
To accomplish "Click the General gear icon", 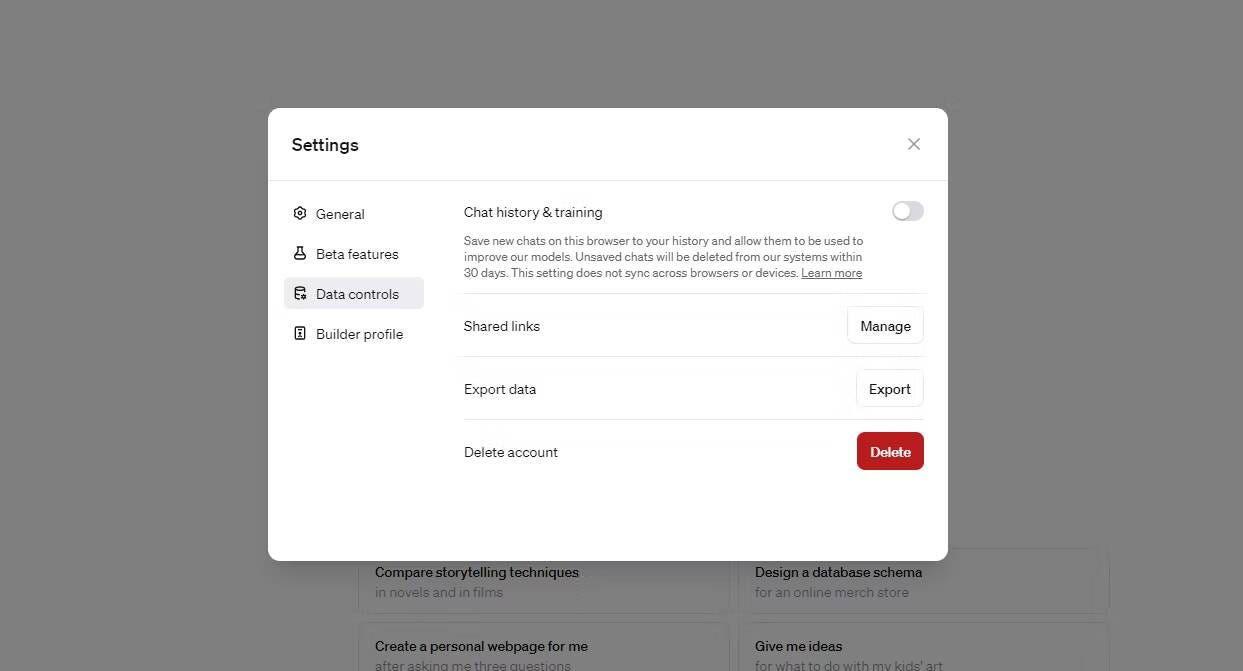I will [x=300, y=213].
